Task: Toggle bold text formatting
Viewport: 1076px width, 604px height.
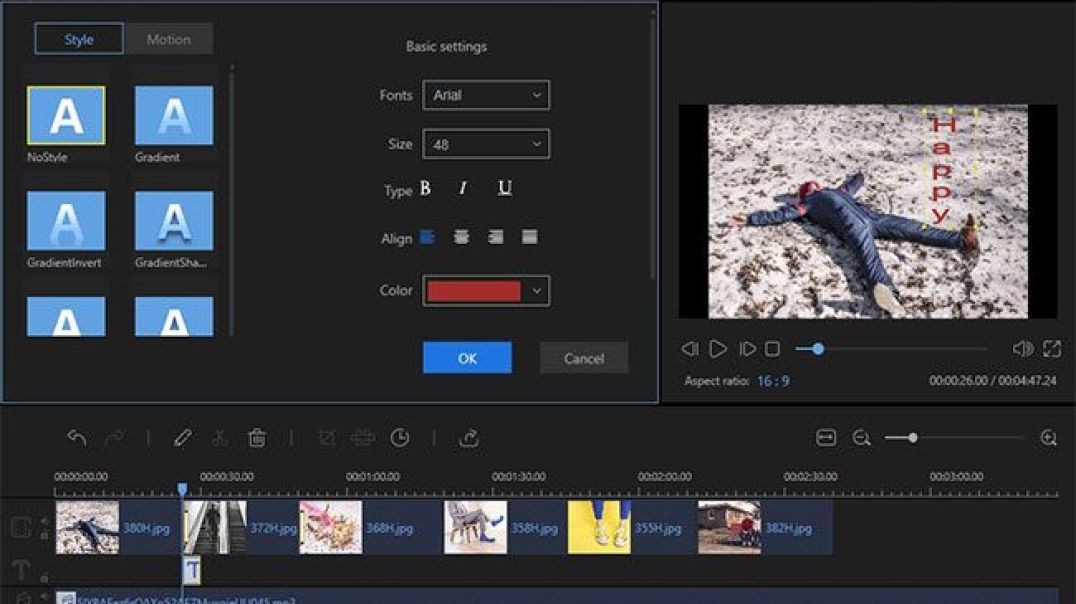Action: pyautogui.click(x=425, y=189)
